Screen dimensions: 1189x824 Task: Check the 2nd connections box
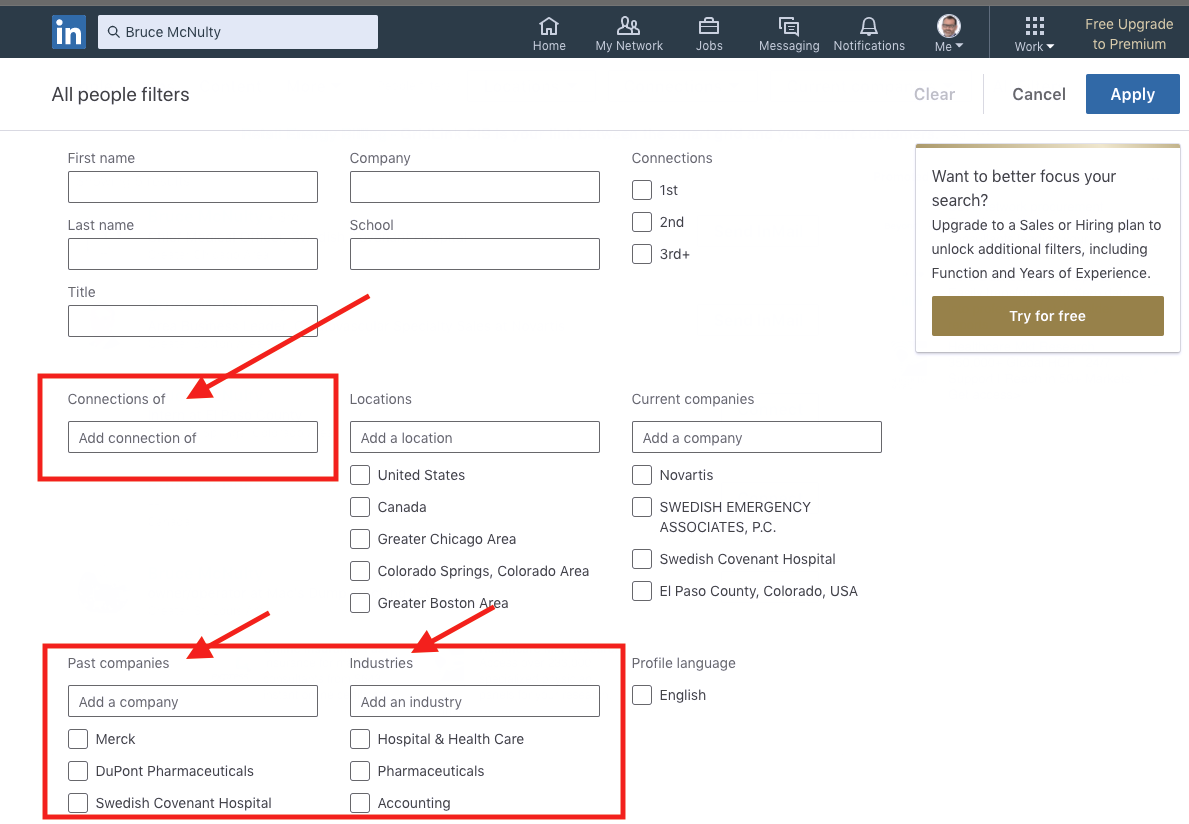coord(642,221)
